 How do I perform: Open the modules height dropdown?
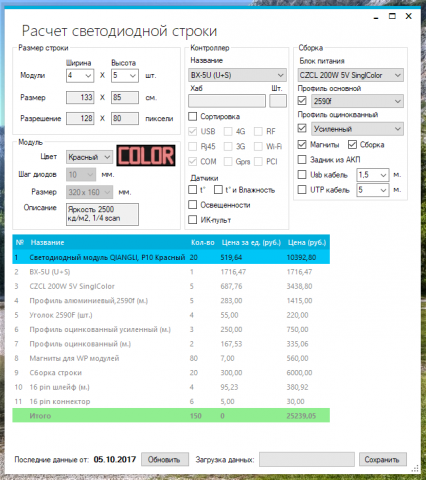coord(125,76)
